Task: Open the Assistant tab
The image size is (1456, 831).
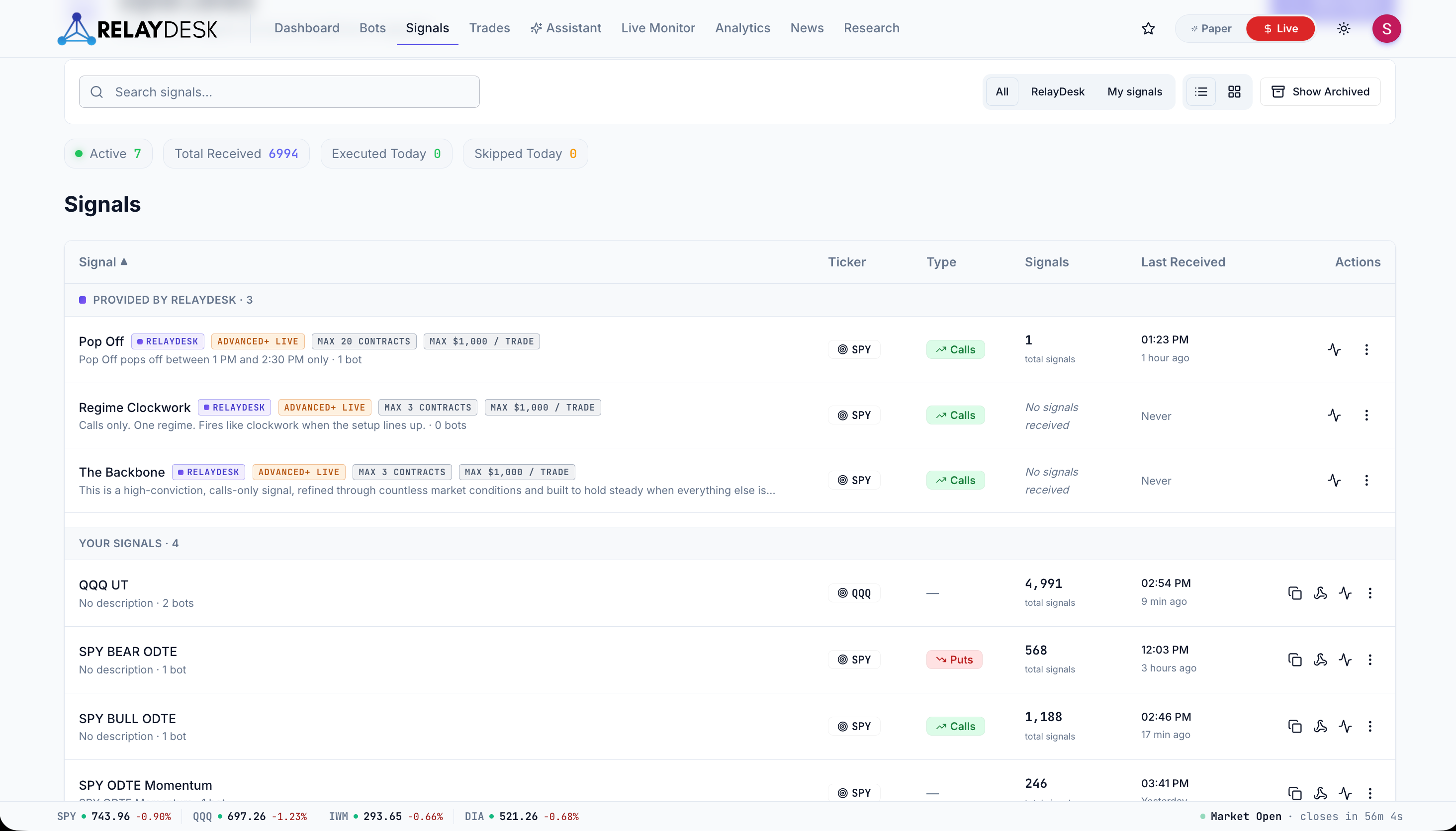Action: point(565,28)
